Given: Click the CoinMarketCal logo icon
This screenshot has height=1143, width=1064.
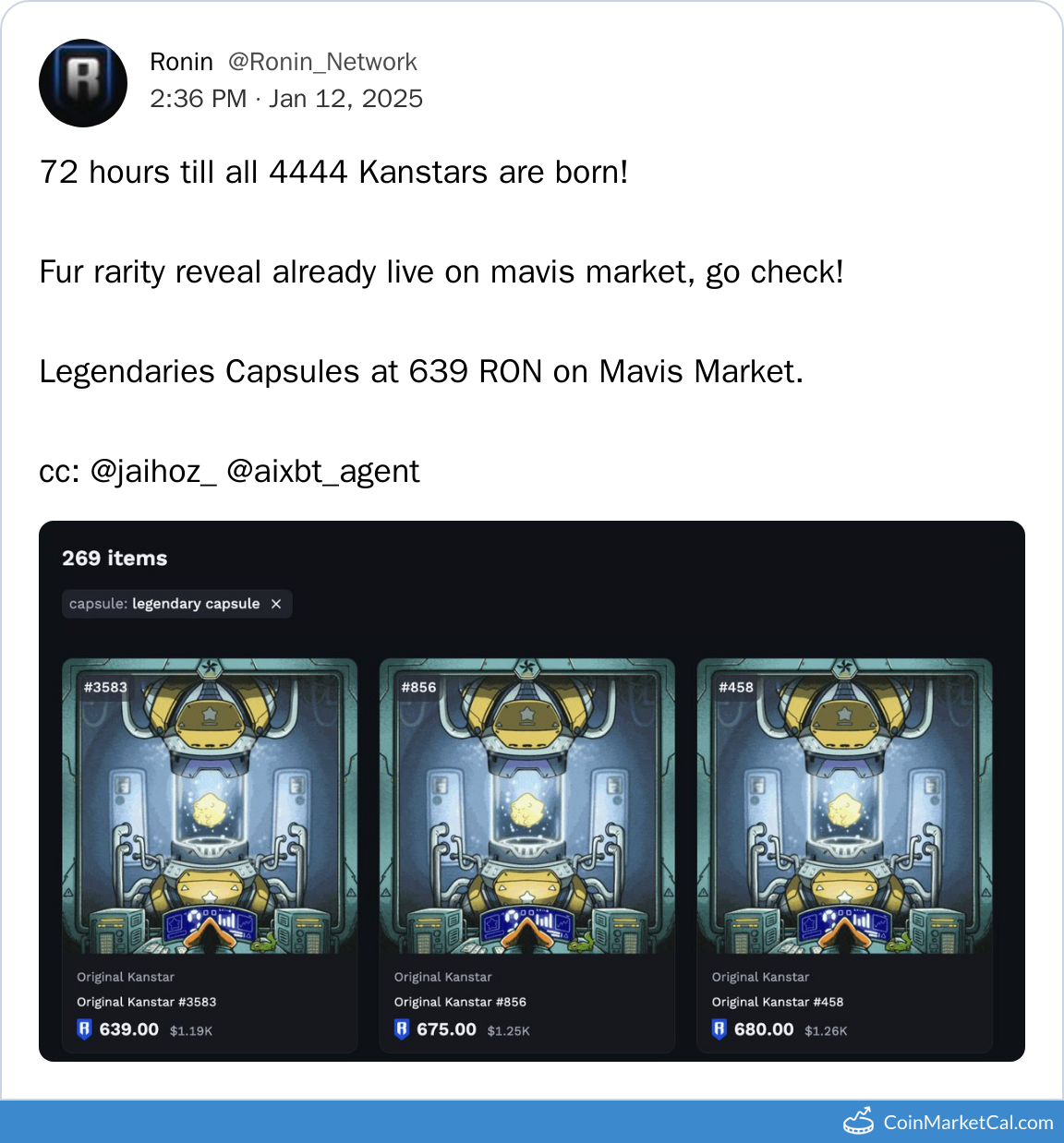Looking at the screenshot, I should (859, 1121).
